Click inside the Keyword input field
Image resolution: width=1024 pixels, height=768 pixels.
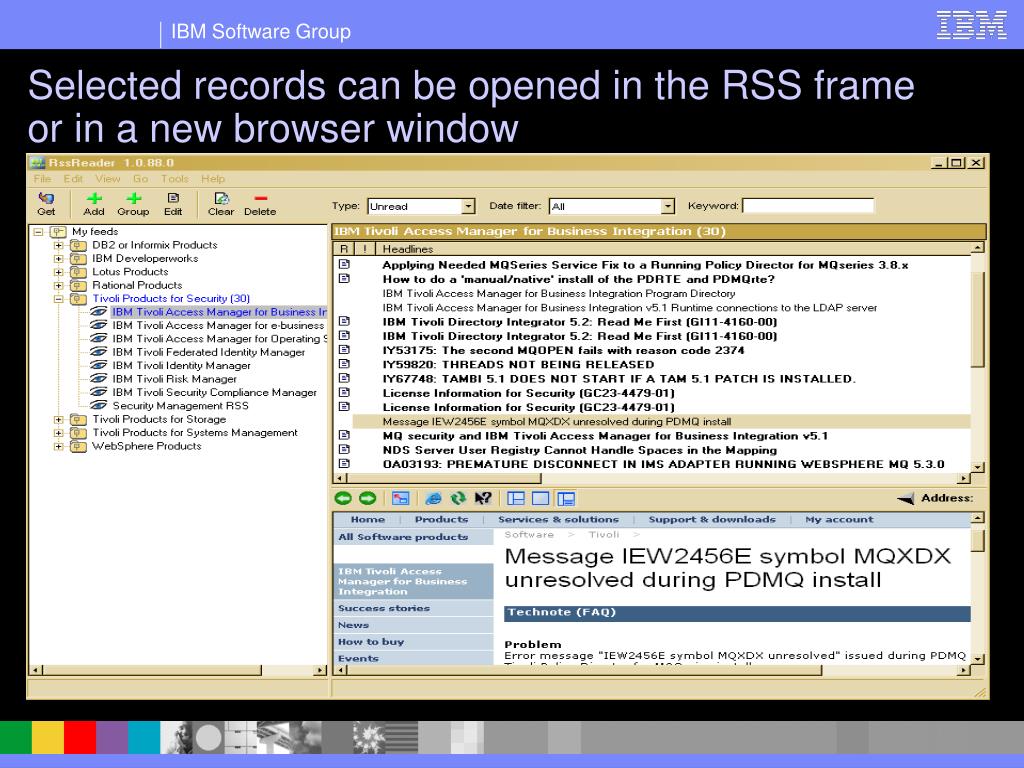(808, 206)
